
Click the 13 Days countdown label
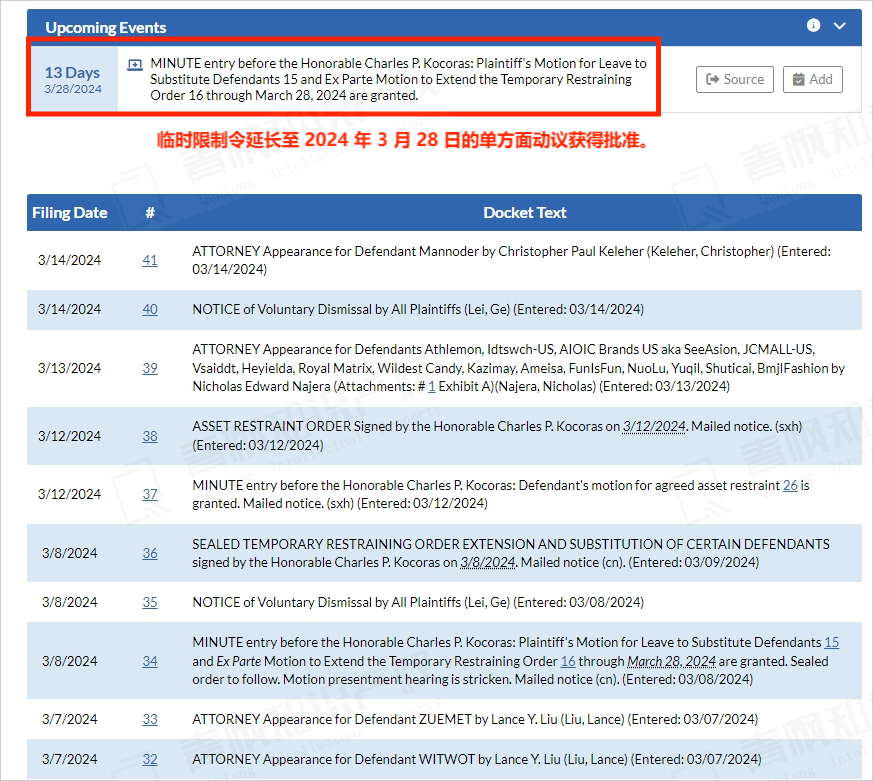[72, 72]
